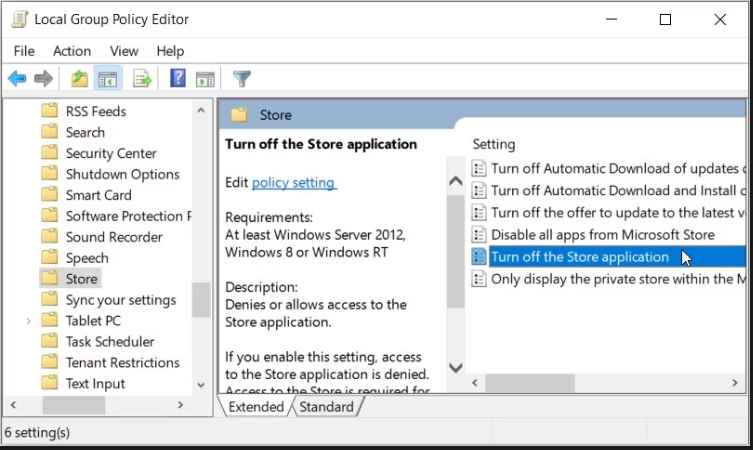Select the Search folder in tree
The height and width of the screenshot is (450, 753).
click(x=85, y=132)
